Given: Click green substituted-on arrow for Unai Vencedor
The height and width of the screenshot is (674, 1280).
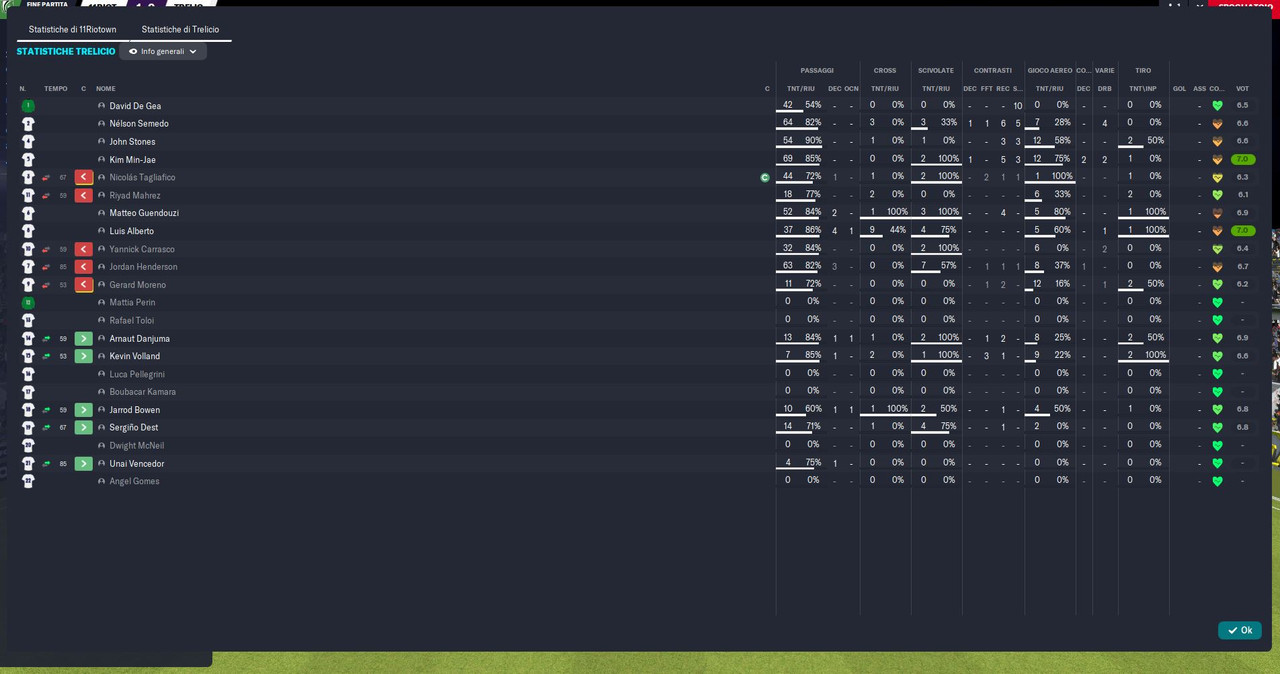Looking at the screenshot, I should pos(84,464).
